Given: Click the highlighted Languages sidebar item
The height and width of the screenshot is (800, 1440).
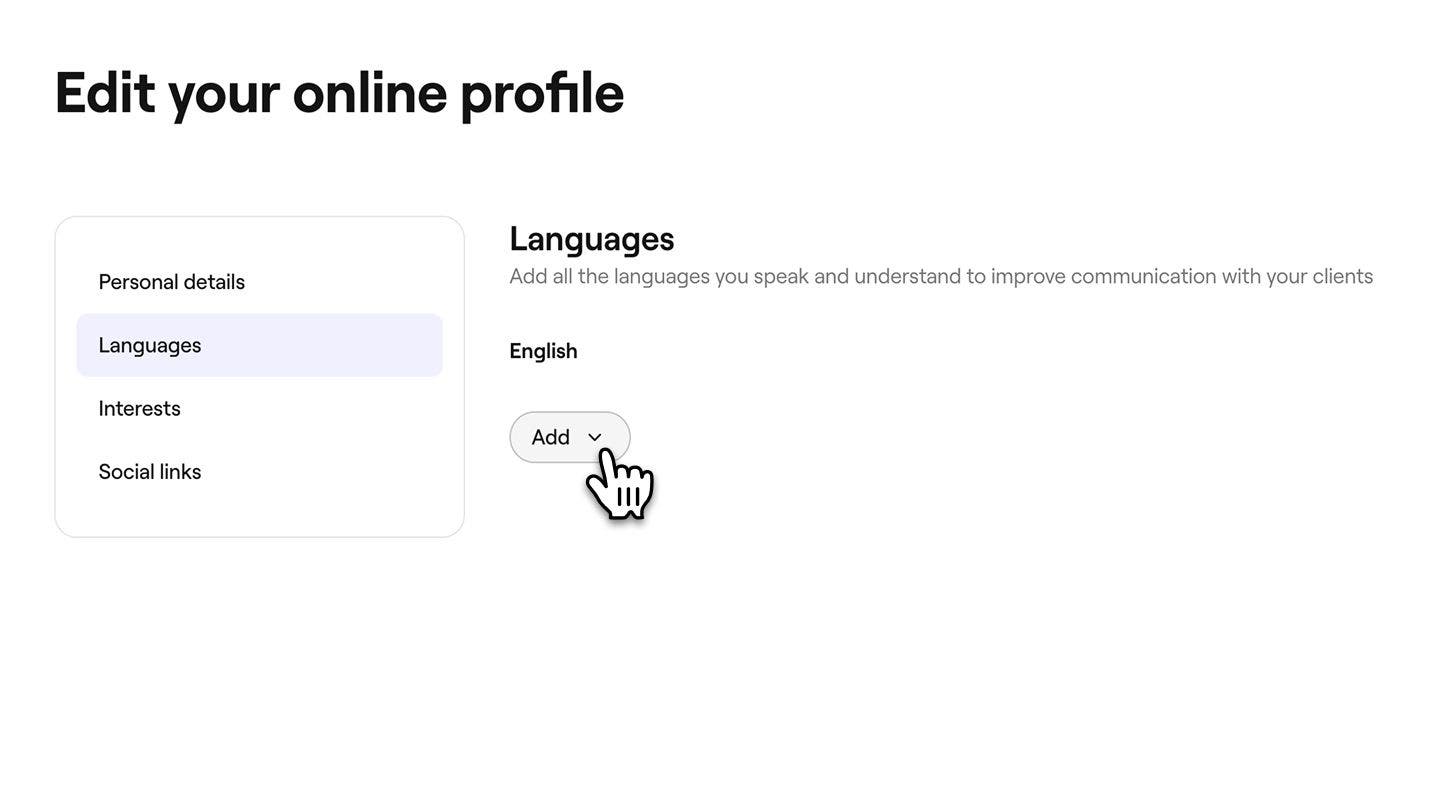Looking at the screenshot, I should pyautogui.click(x=259, y=345).
